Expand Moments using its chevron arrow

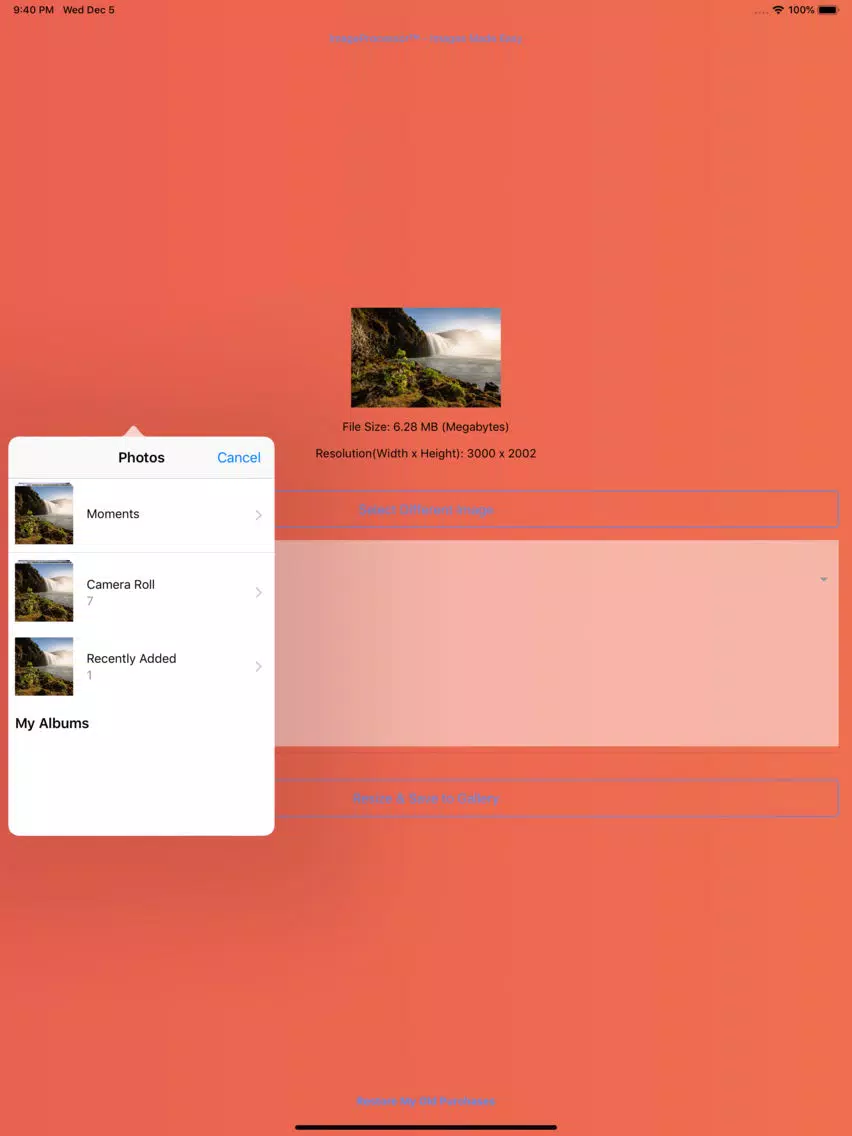click(259, 514)
